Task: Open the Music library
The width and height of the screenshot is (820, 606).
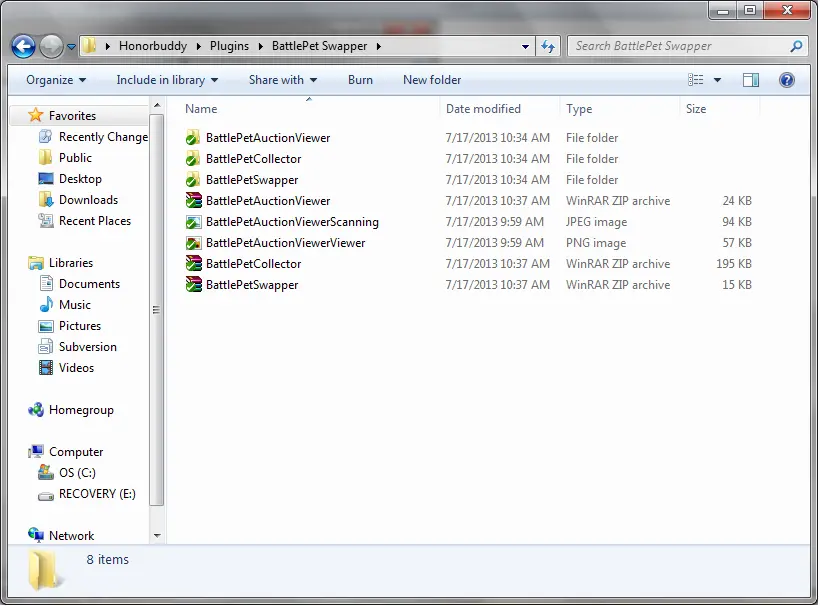Action: [74, 305]
